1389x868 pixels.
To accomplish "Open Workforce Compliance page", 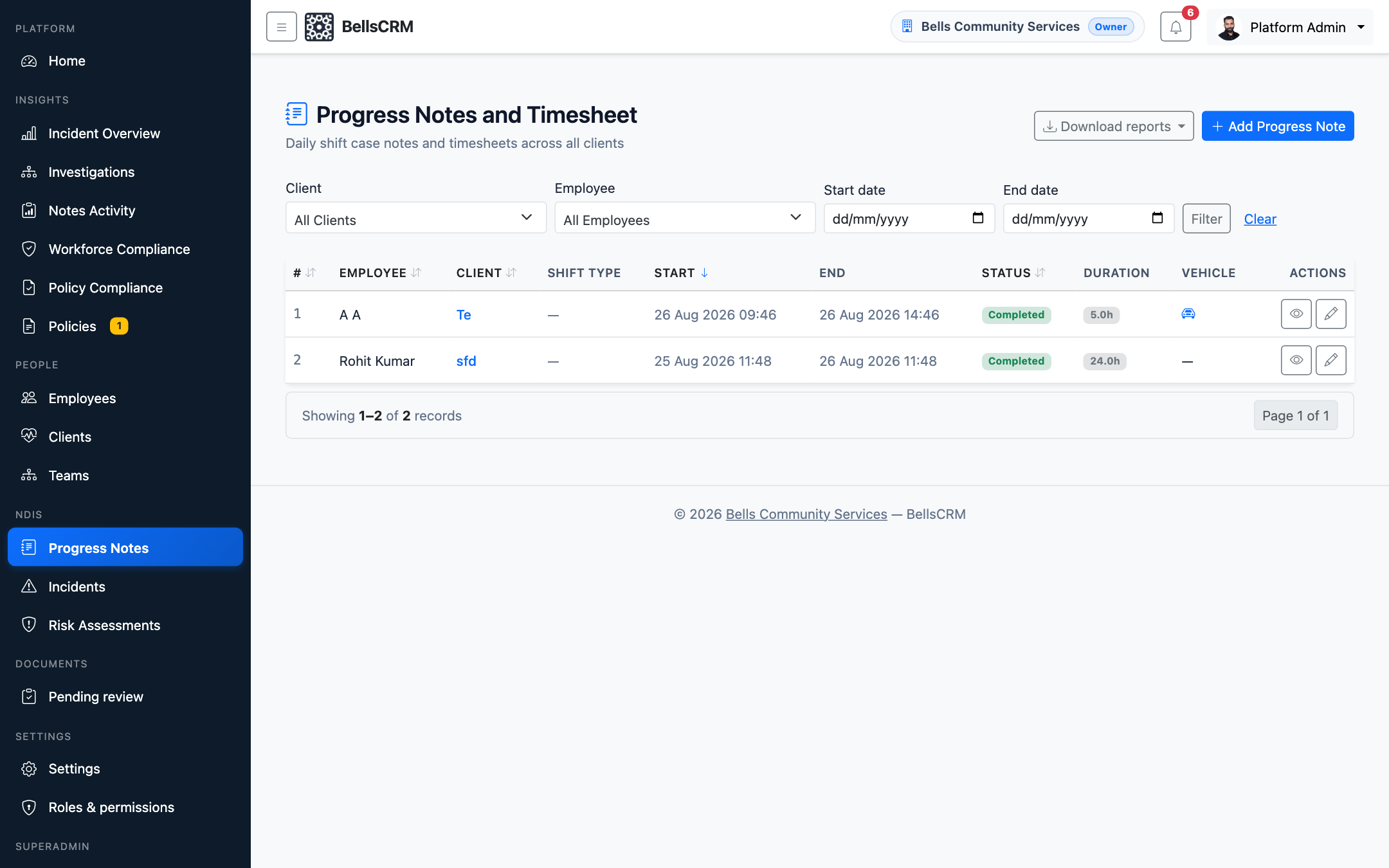I will click(125, 249).
